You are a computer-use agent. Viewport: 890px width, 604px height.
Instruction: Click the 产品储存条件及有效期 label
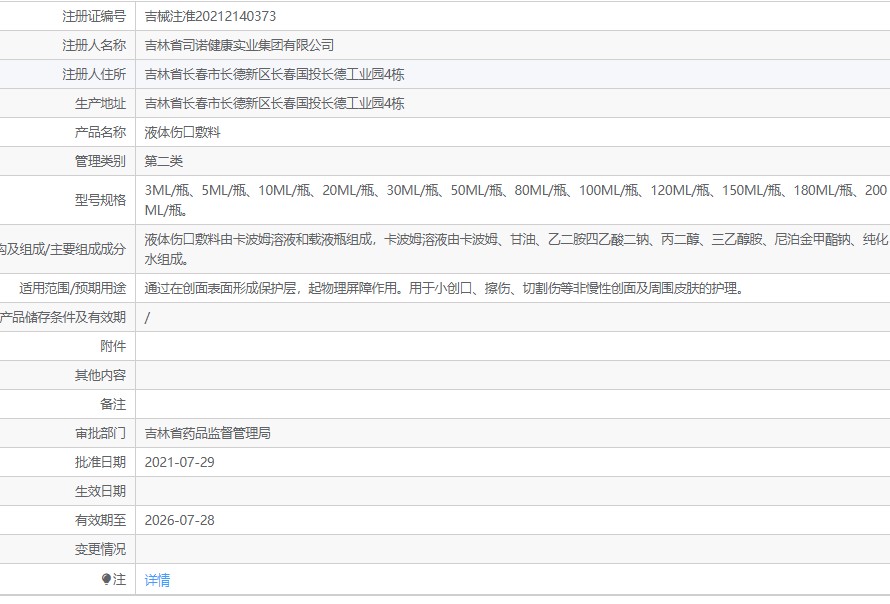63,317
